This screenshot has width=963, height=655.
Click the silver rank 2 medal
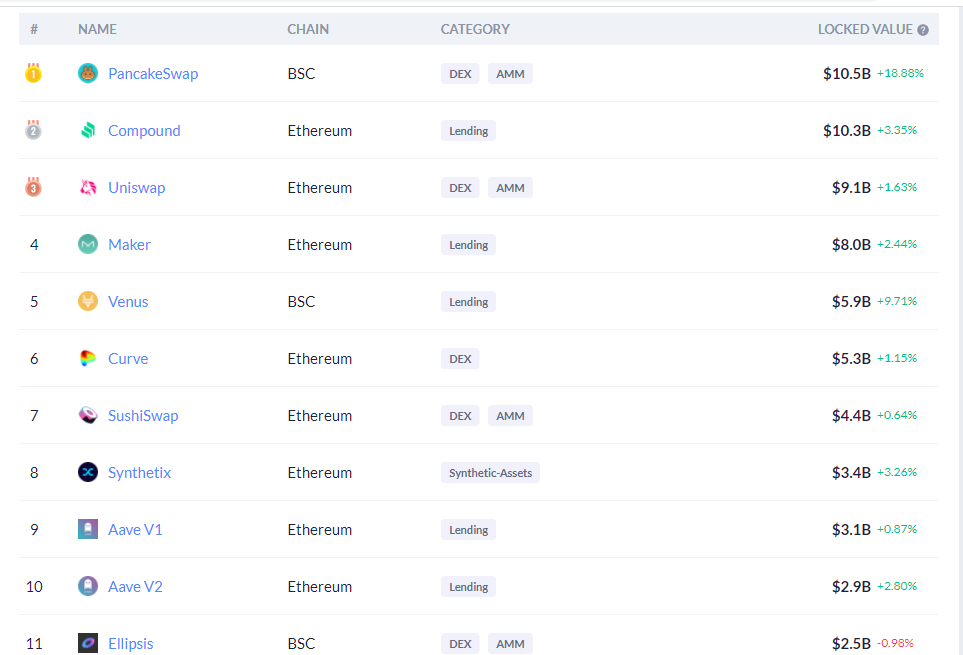tap(33, 130)
